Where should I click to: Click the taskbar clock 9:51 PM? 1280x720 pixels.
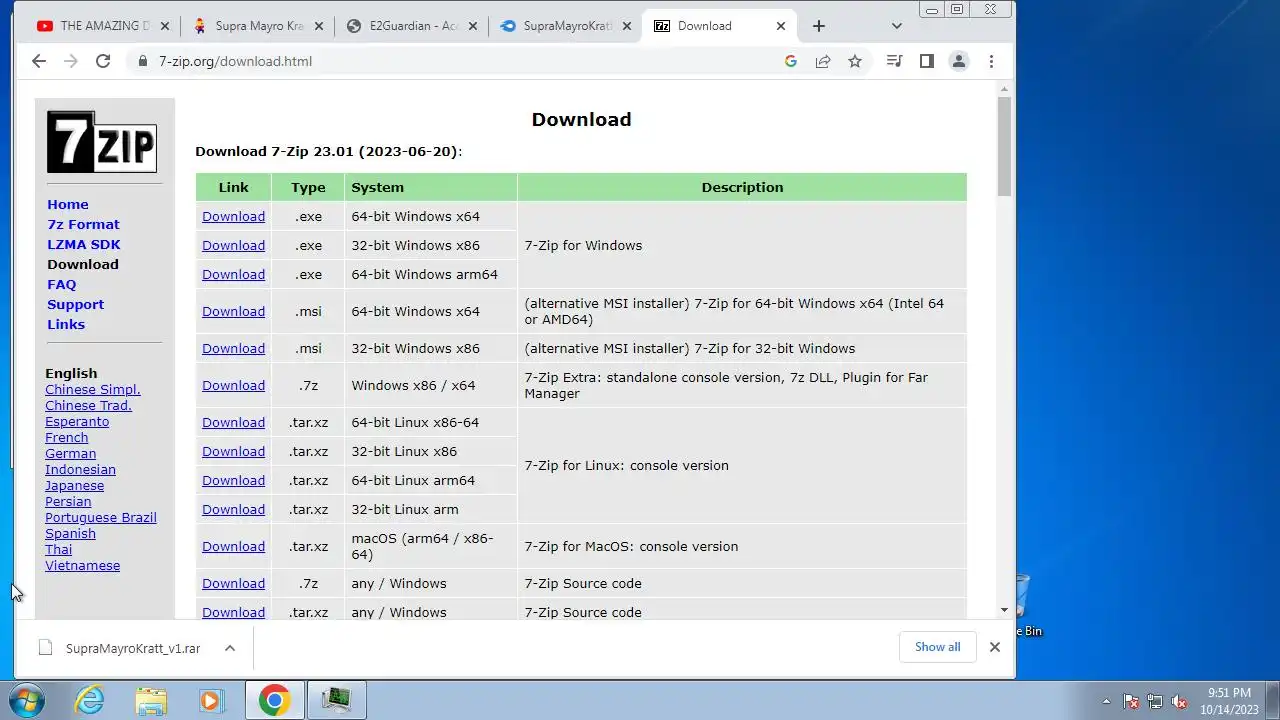pyautogui.click(x=1229, y=701)
